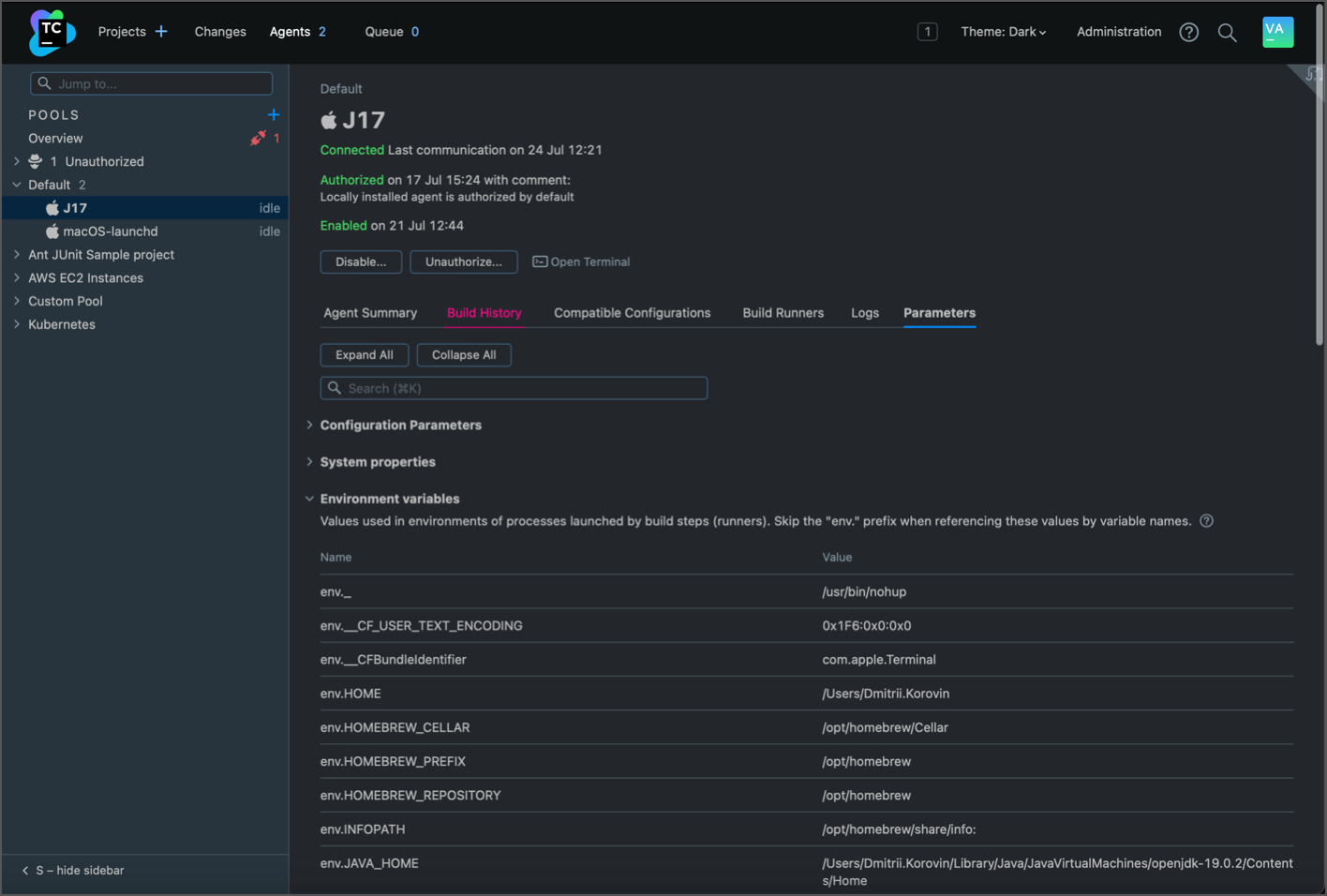This screenshot has width=1327, height=896.
Task: Click the running builds counter icon
Action: (x=927, y=31)
